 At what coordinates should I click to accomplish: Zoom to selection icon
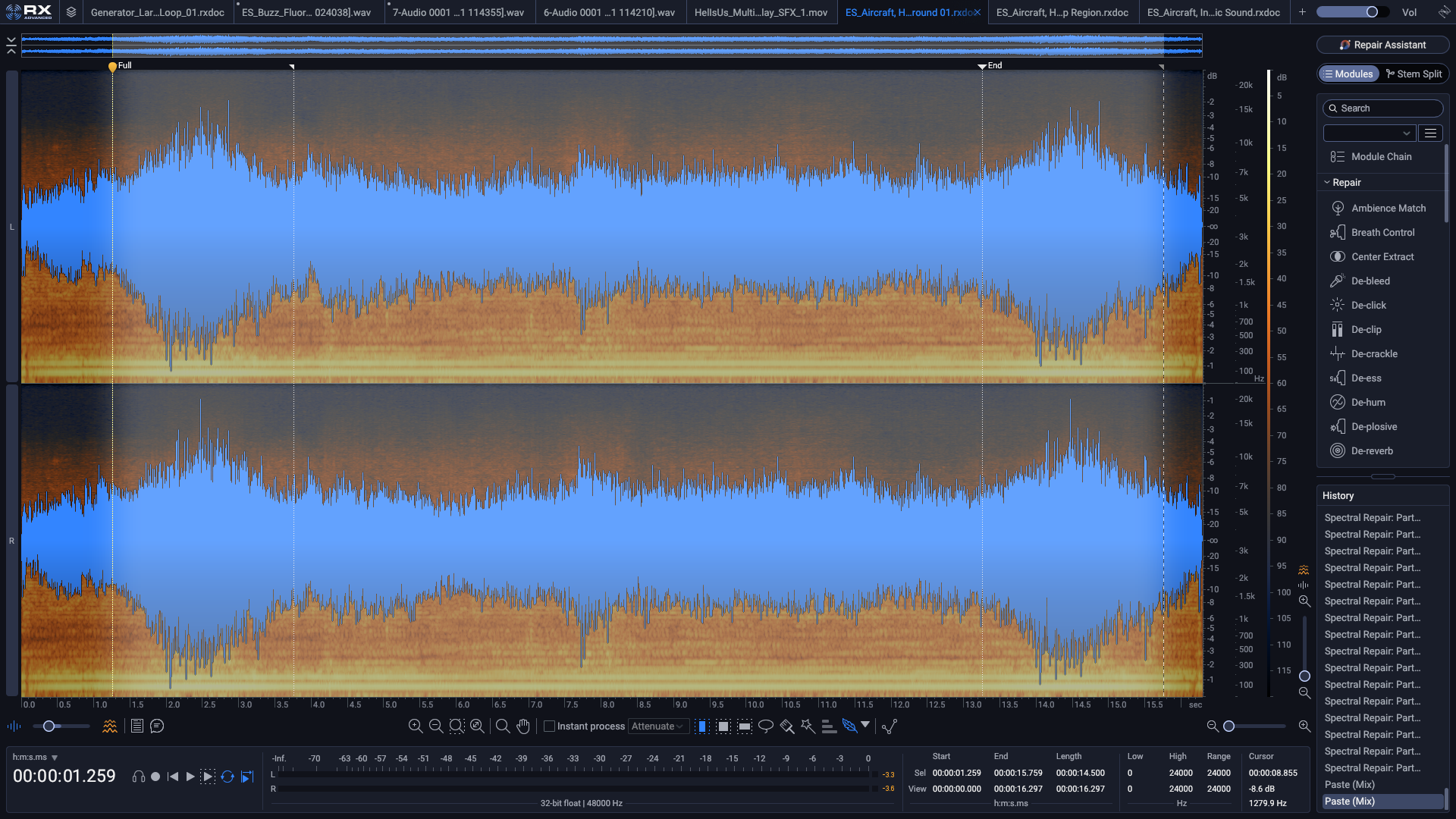click(457, 726)
